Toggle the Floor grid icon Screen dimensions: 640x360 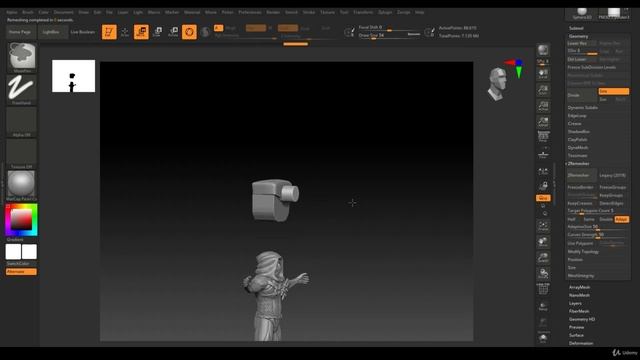543,155
